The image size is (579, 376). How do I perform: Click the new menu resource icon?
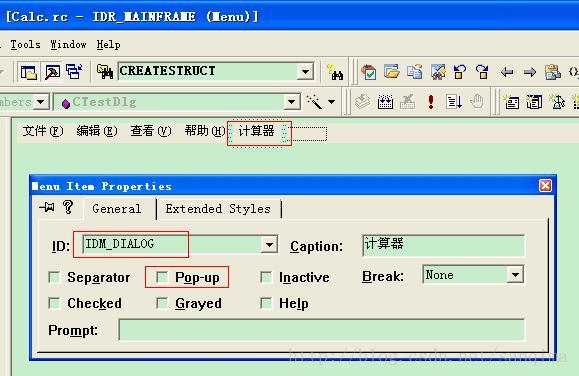click(534, 102)
